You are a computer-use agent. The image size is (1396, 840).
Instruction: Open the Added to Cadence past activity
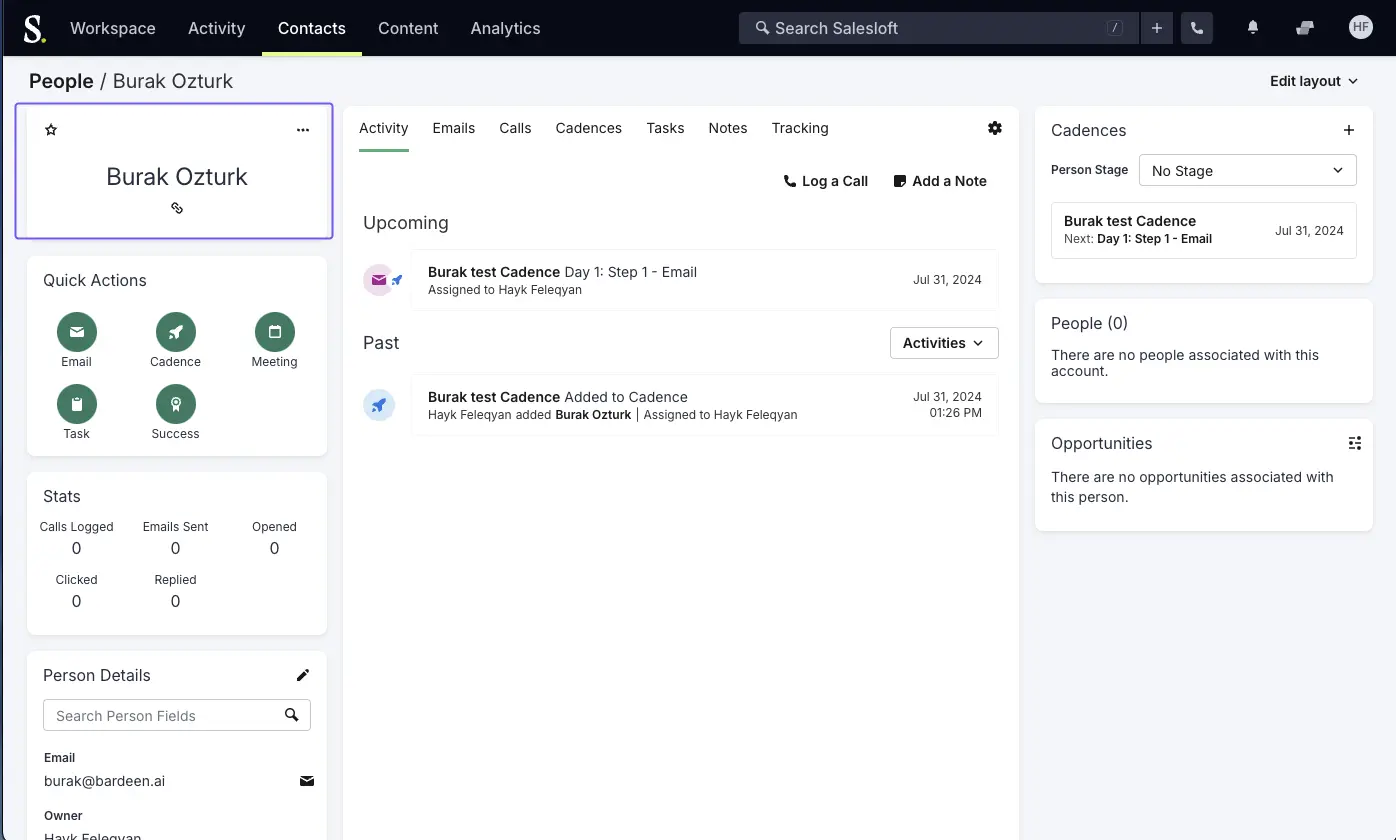pos(705,405)
